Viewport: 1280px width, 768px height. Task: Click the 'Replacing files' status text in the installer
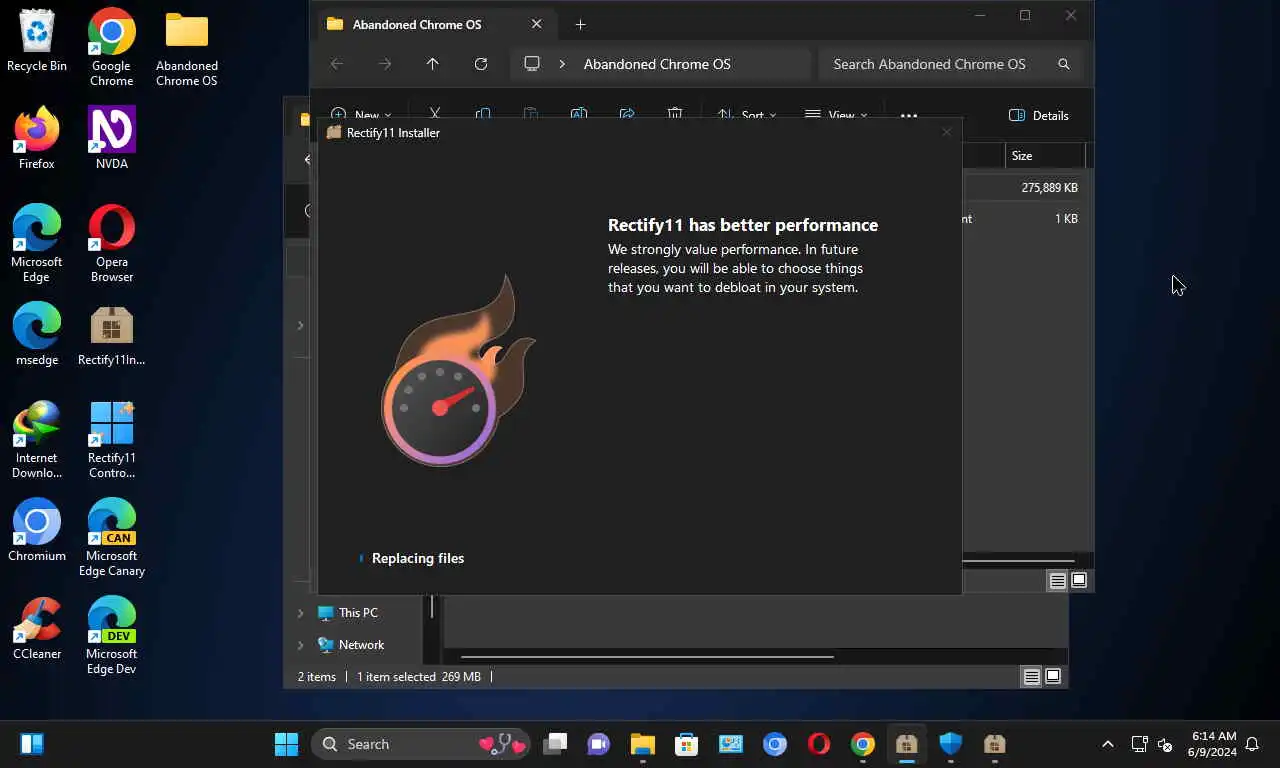[418, 558]
